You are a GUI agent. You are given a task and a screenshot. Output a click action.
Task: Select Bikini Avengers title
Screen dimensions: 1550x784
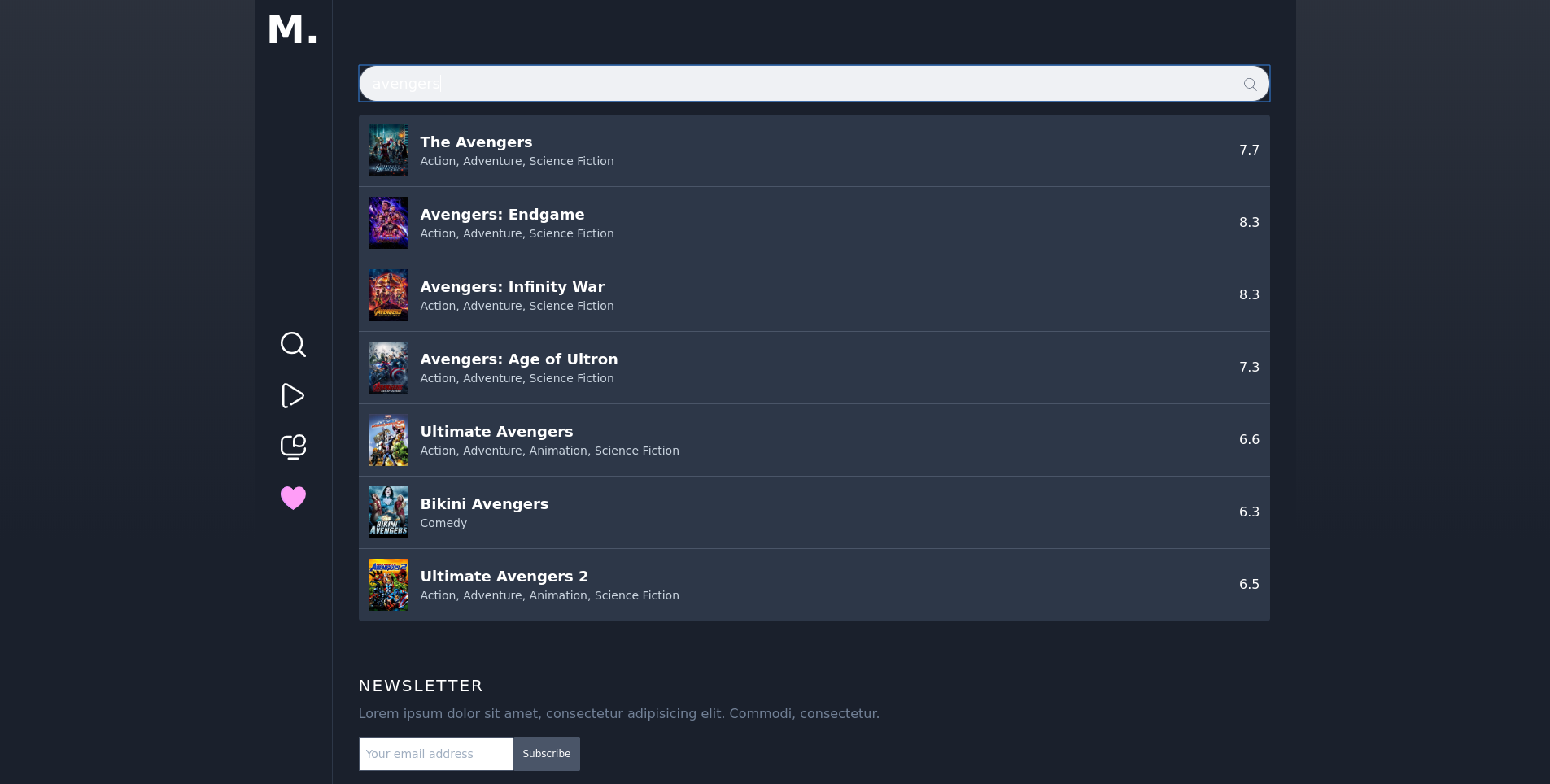click(484, 504)
